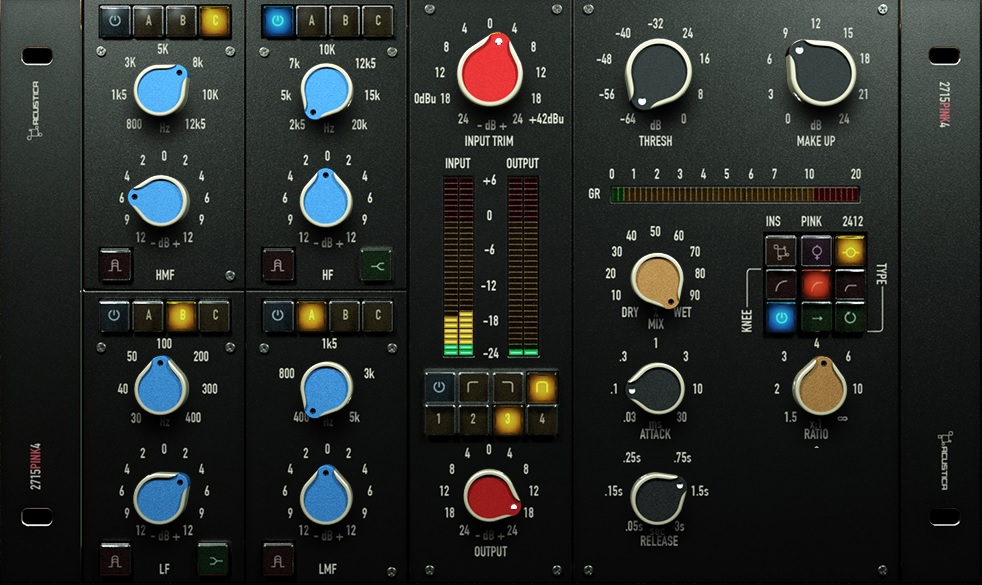Toggle the LMF band power button

click(278, 316)
